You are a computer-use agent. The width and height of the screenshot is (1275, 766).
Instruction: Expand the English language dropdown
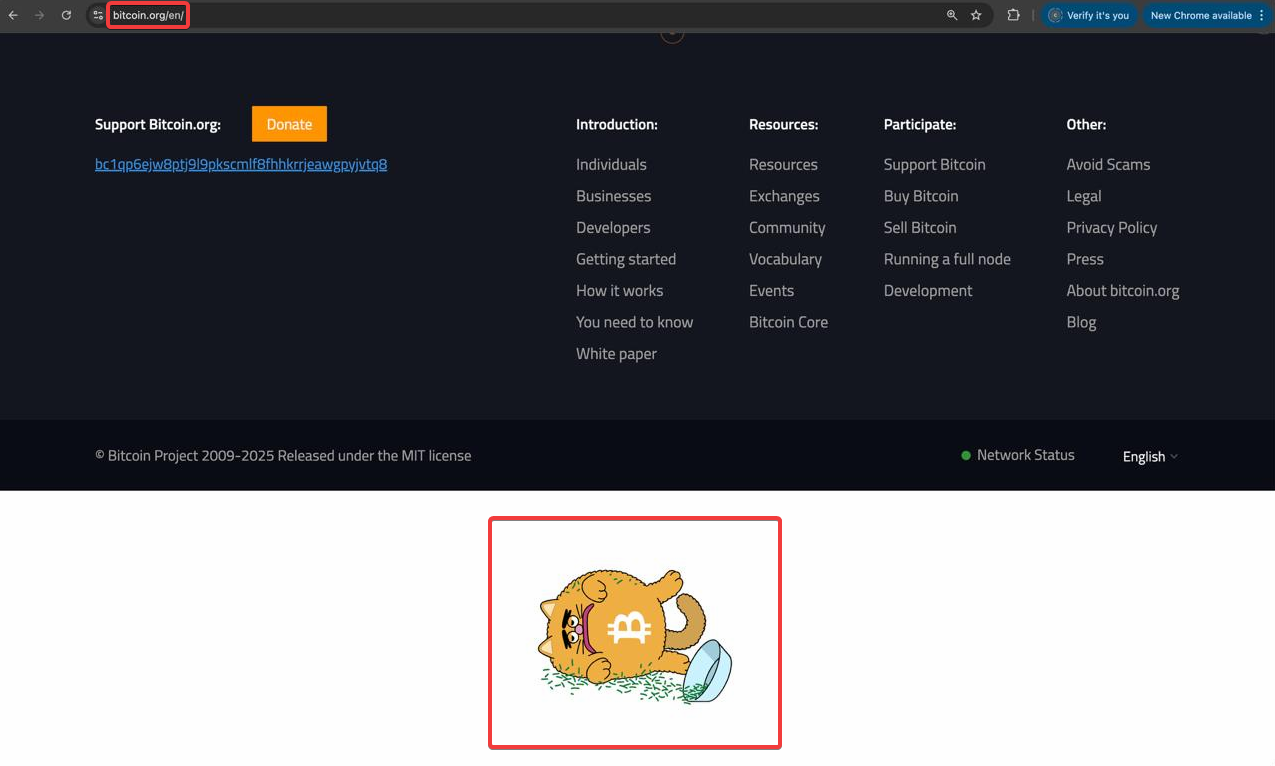pyautogui.click(x=1150, y=456)
